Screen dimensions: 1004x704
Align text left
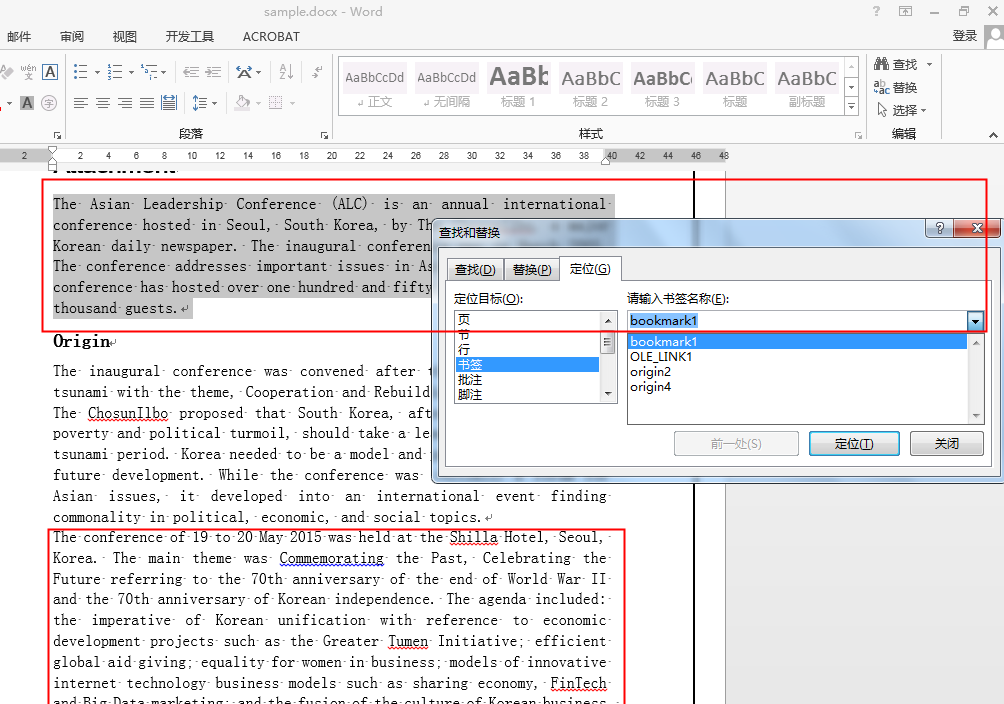point(81,102)
